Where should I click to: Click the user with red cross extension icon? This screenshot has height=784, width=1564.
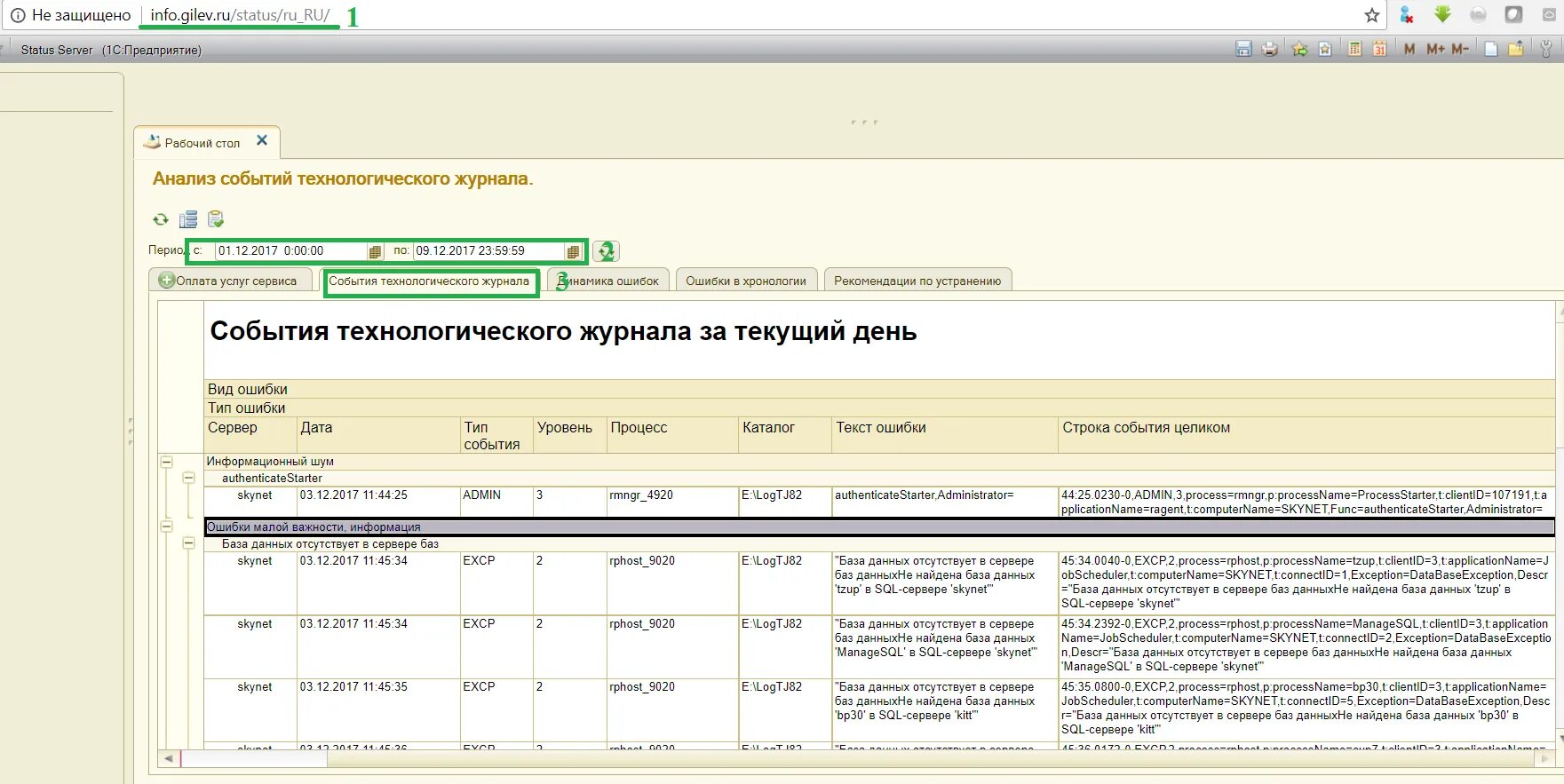click(x=1407, y=15)
